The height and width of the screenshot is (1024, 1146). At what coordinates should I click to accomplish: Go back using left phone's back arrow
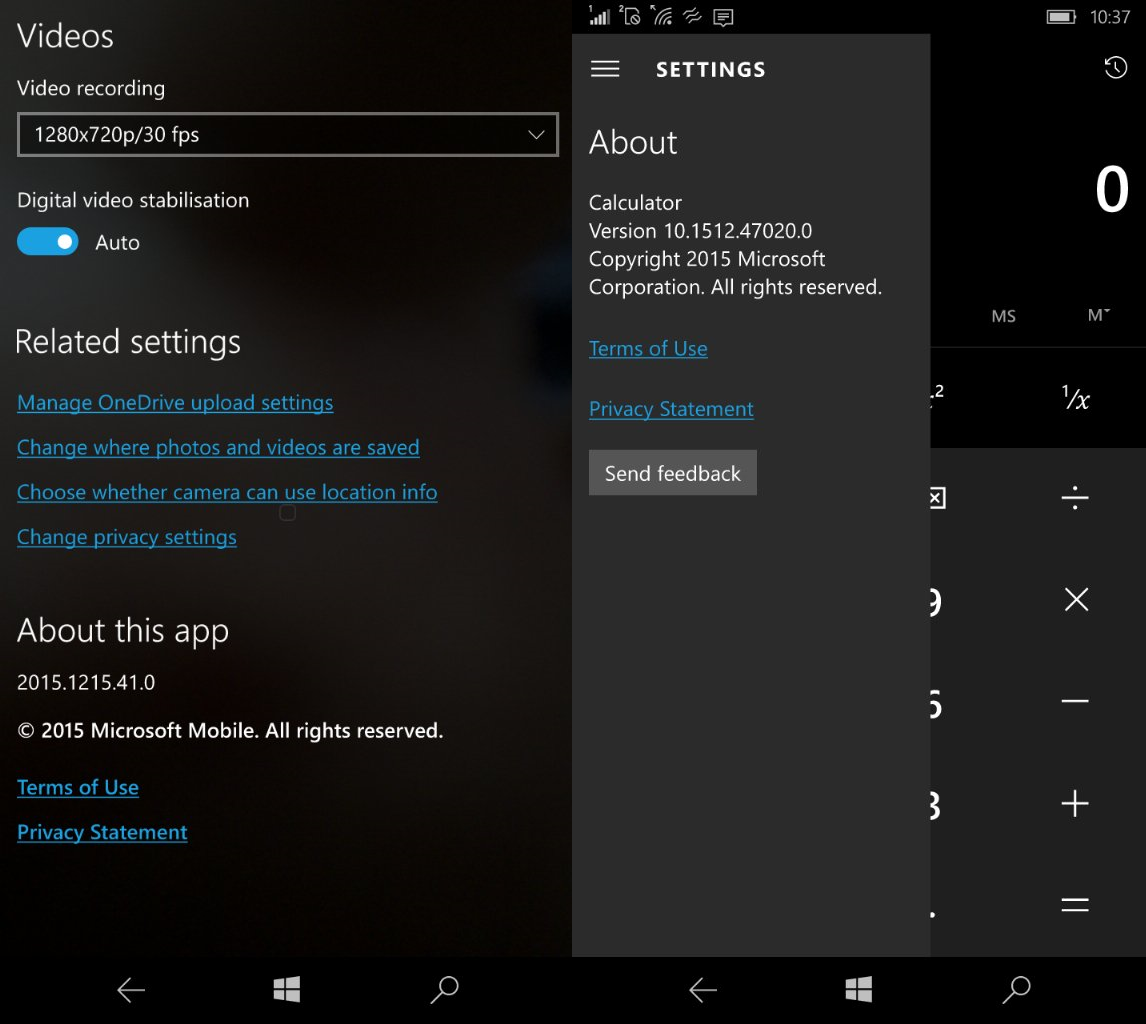tap(131, 990)
